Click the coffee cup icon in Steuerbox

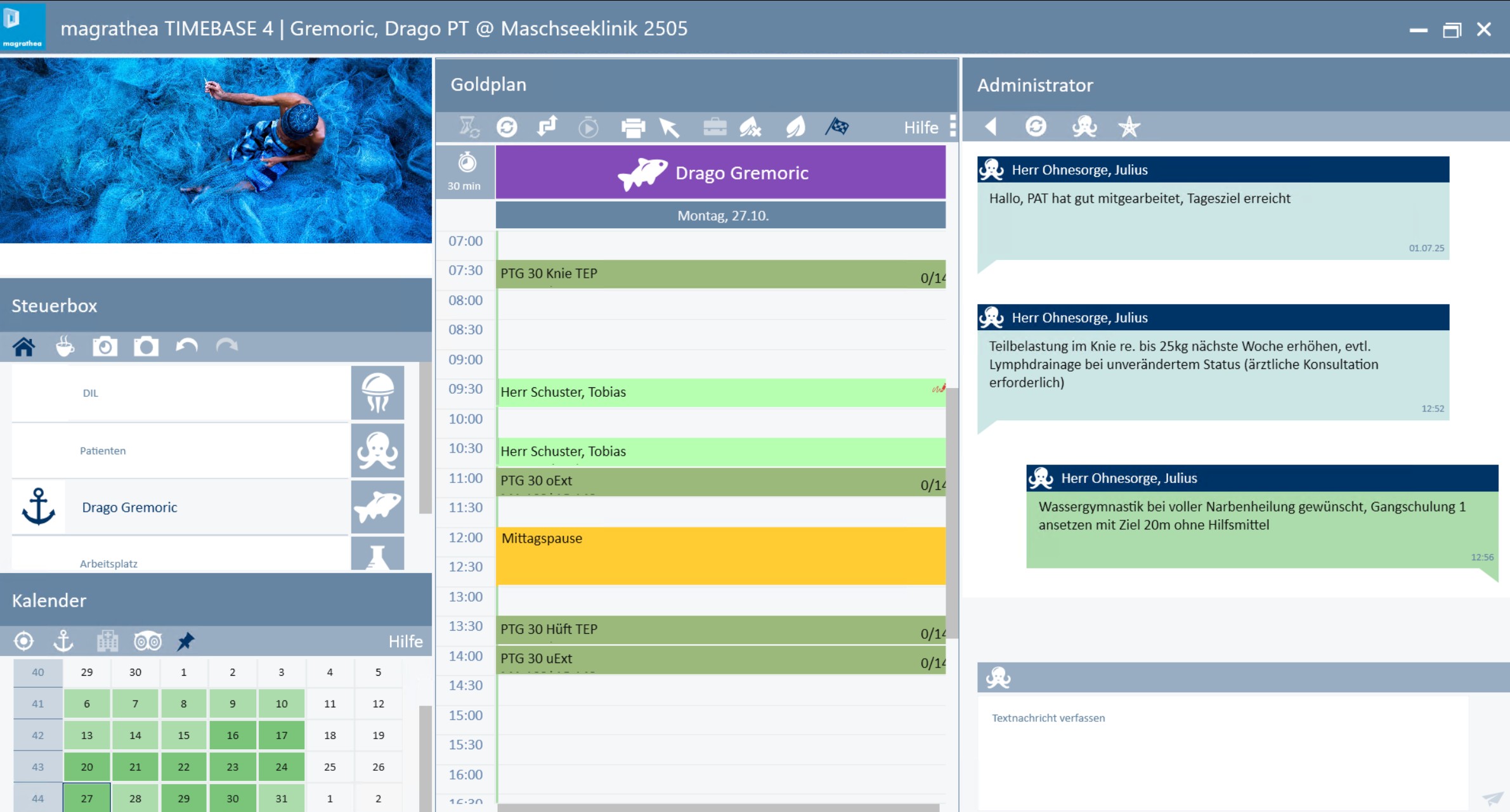coord(65,347)
